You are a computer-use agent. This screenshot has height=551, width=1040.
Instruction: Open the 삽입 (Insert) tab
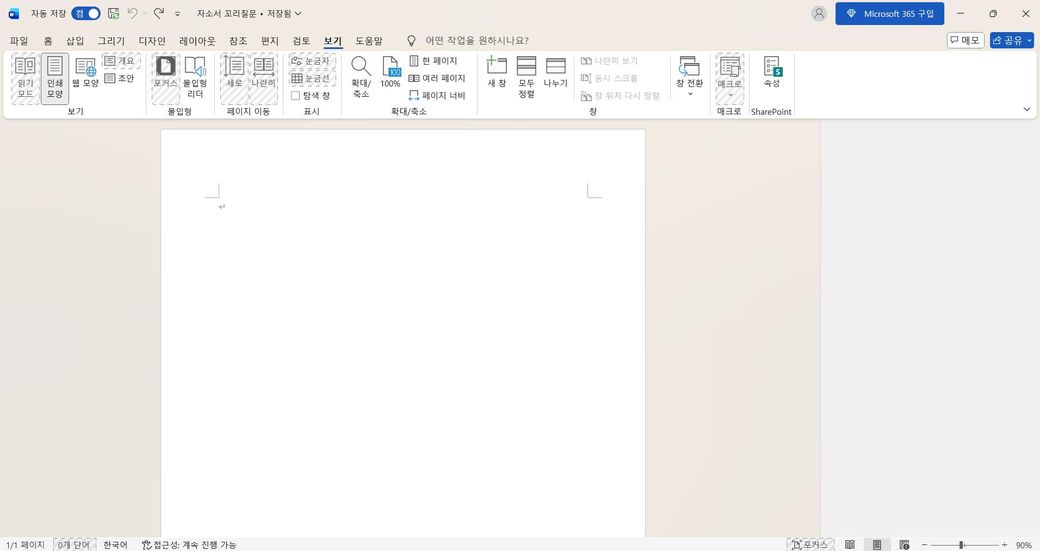point(75,41)
